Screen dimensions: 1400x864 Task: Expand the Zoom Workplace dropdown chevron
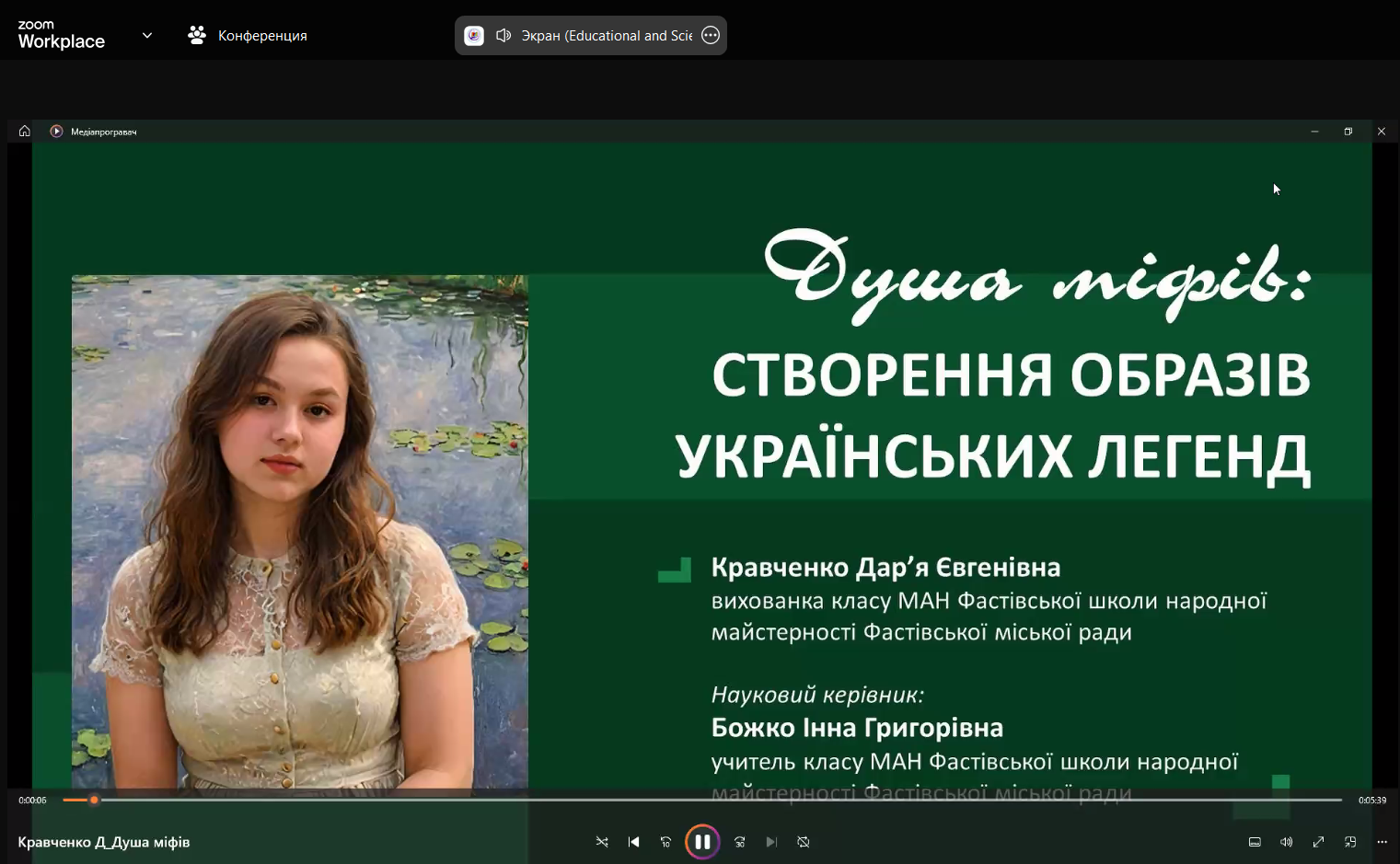tap(147, 36)
